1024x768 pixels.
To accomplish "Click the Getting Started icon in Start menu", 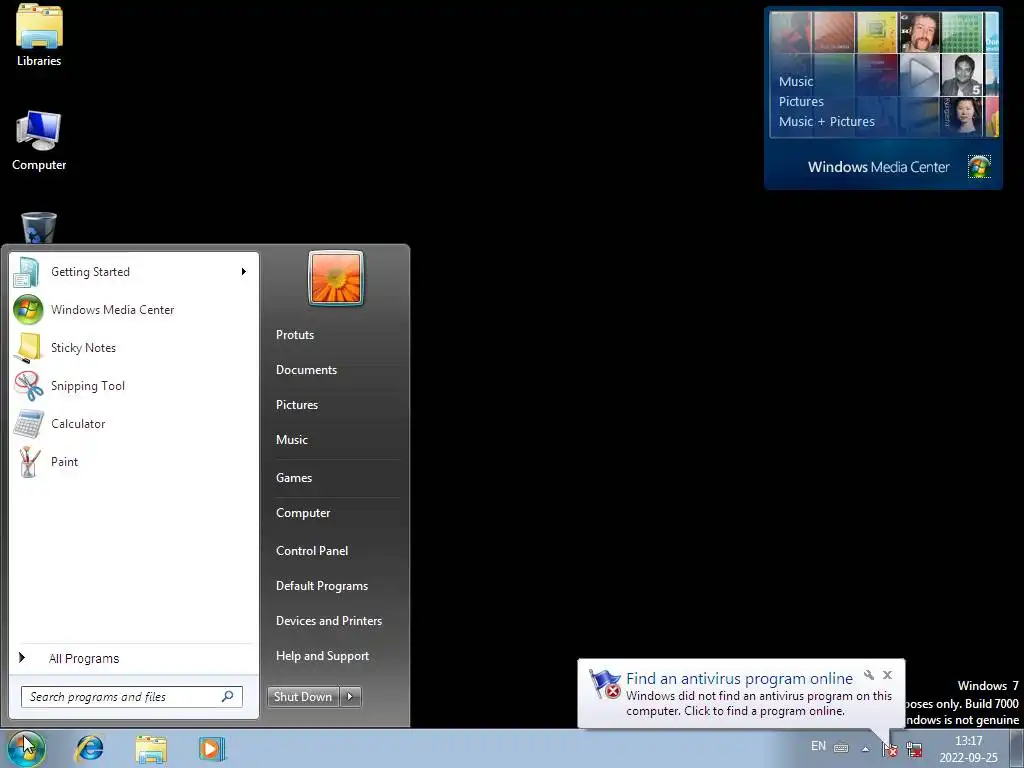I will [27, 272].
